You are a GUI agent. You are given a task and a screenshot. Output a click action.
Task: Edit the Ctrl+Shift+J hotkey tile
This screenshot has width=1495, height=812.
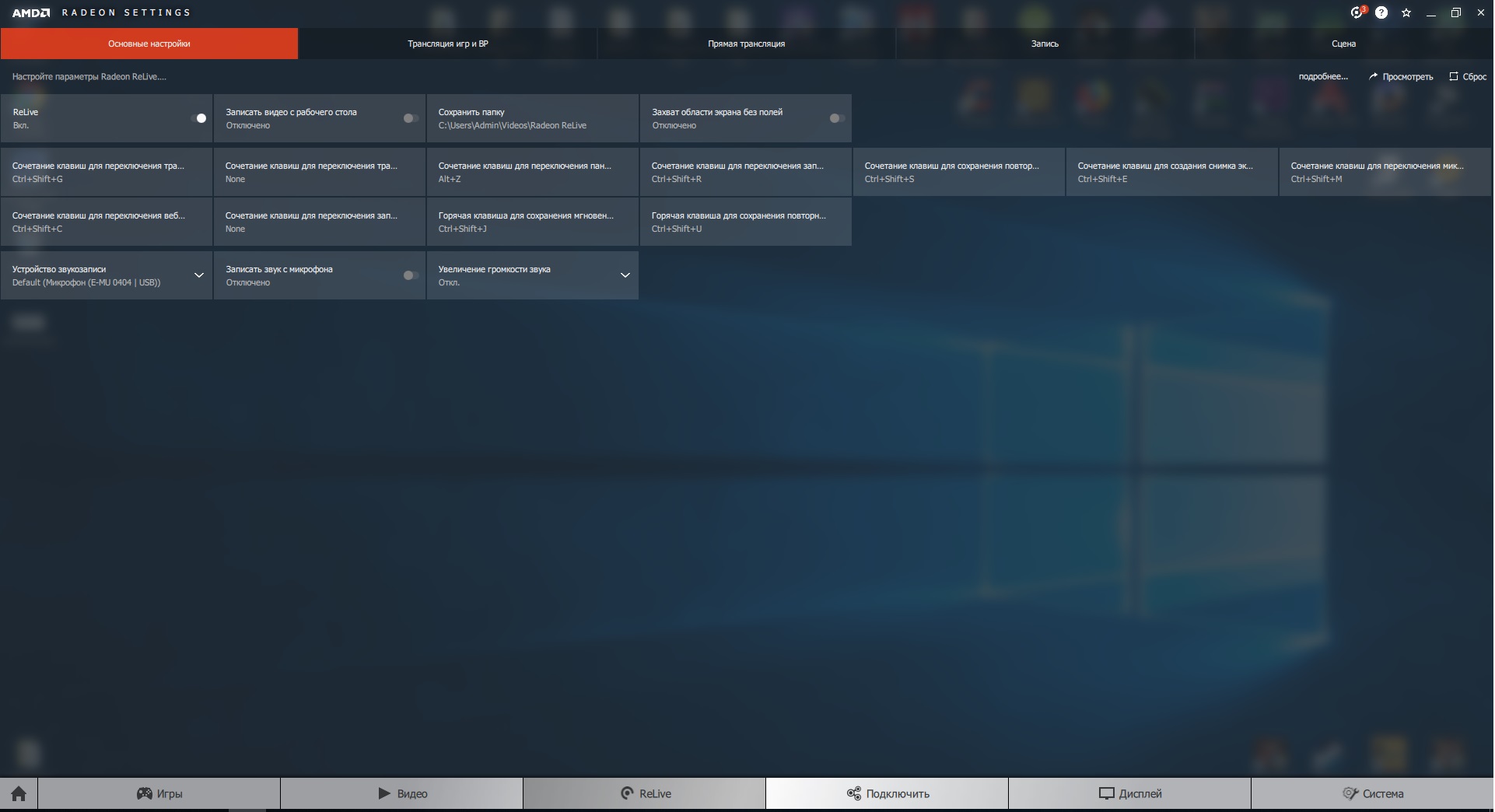[x=533, y=222]
